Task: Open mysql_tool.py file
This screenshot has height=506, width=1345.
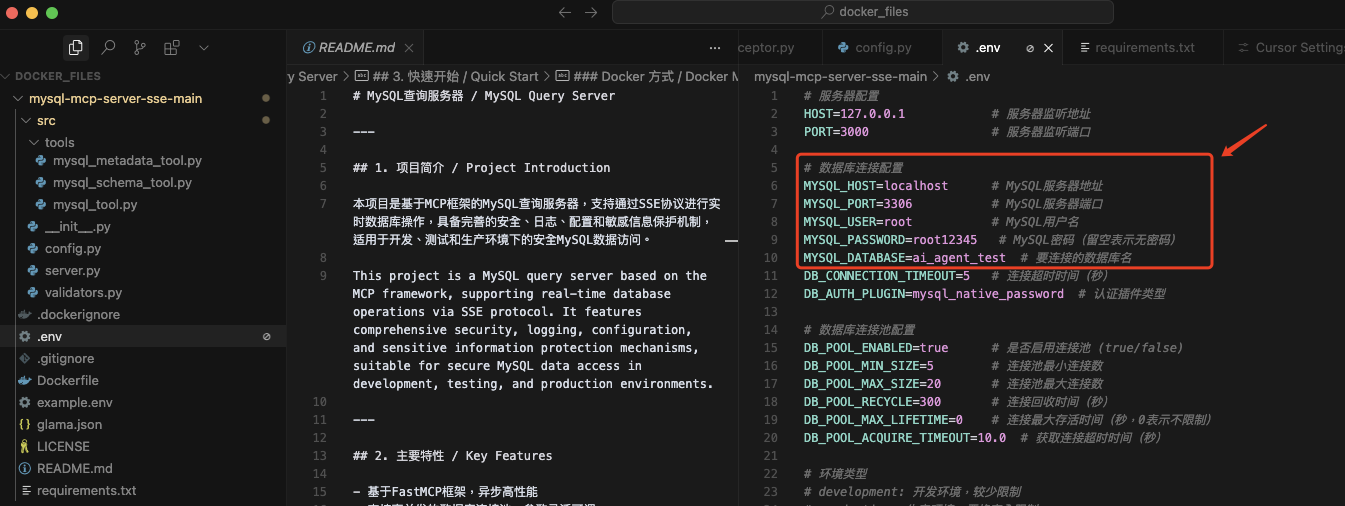Action: coord(95,204)
